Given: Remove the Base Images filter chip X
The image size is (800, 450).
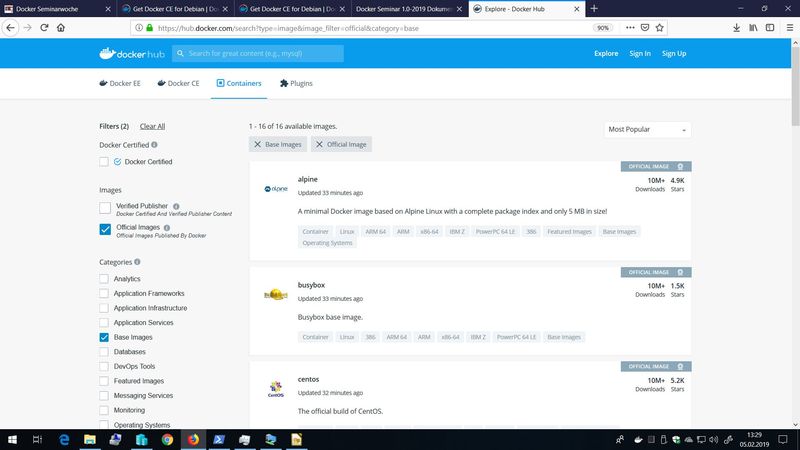Looking at the screenshot, I should (258, 144).
